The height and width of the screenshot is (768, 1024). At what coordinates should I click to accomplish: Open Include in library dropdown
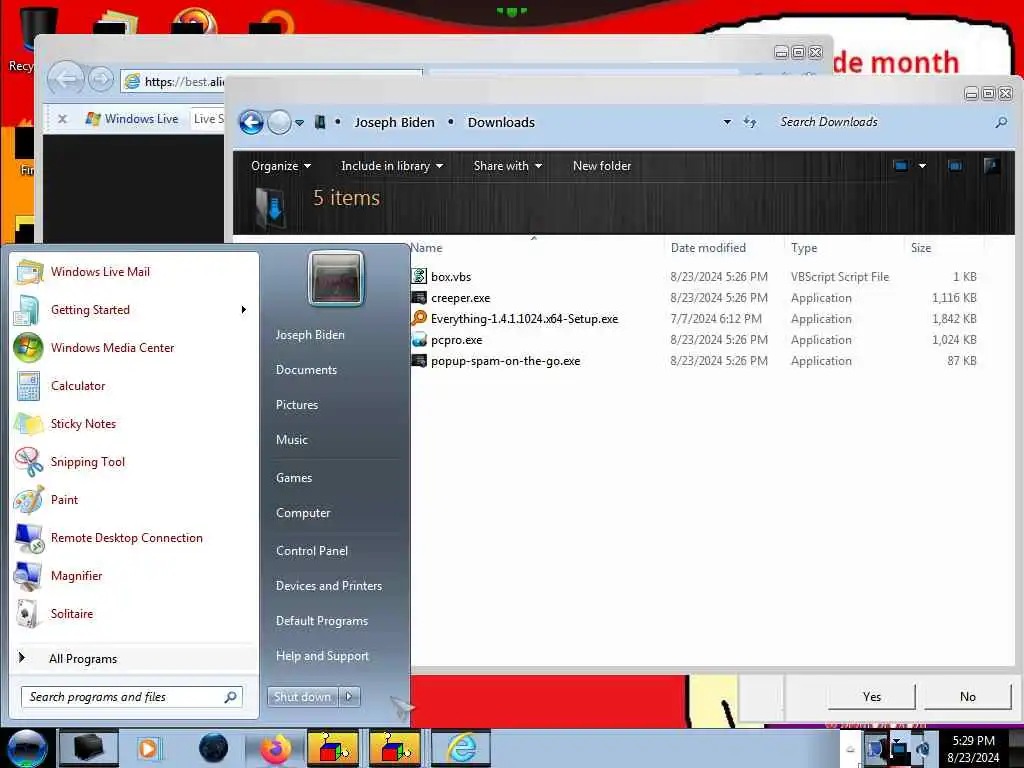[392, 166]
